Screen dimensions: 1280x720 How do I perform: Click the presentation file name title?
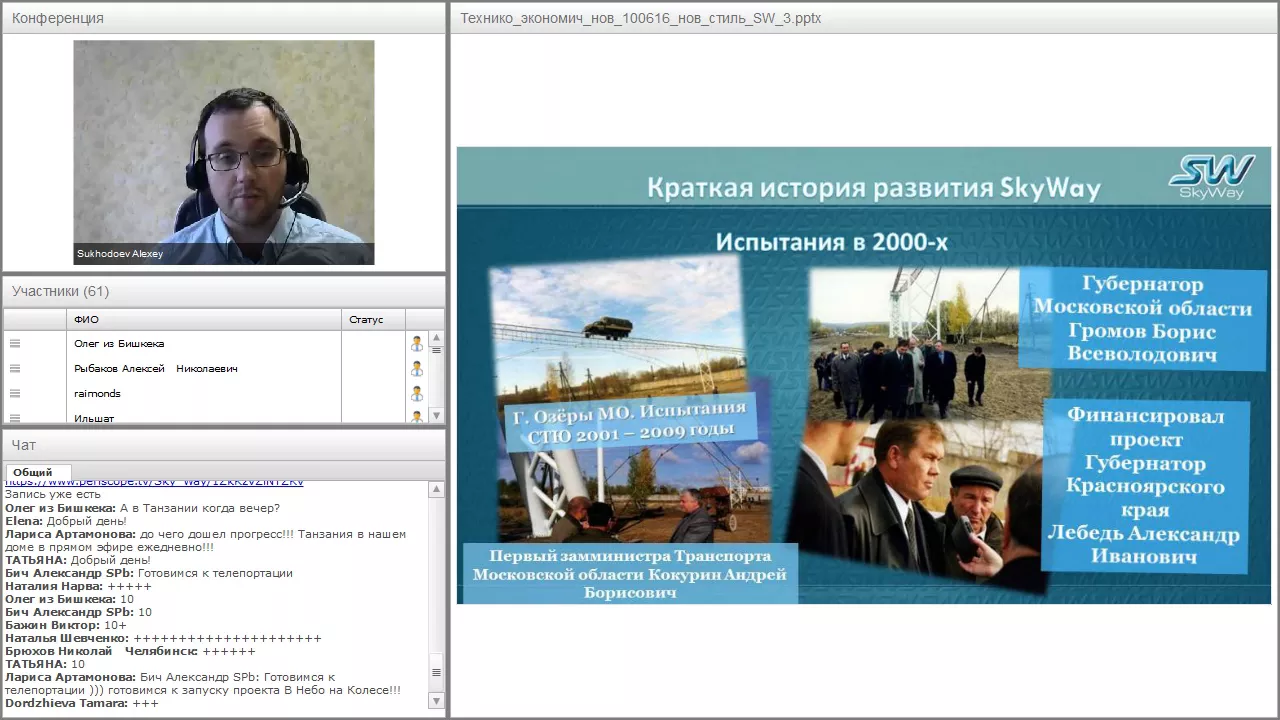click(641, 18)
